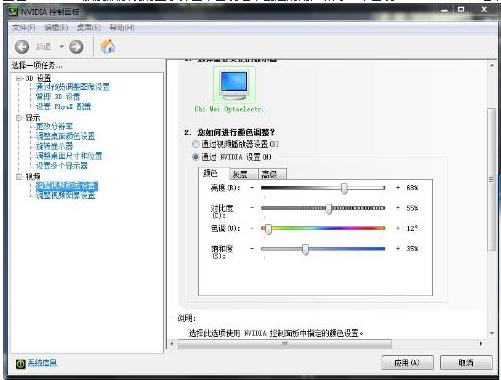The width and height of the screenshot is (501, 380).
Task: Decrease 对比度 with the minus button
Action: (252, 208)
